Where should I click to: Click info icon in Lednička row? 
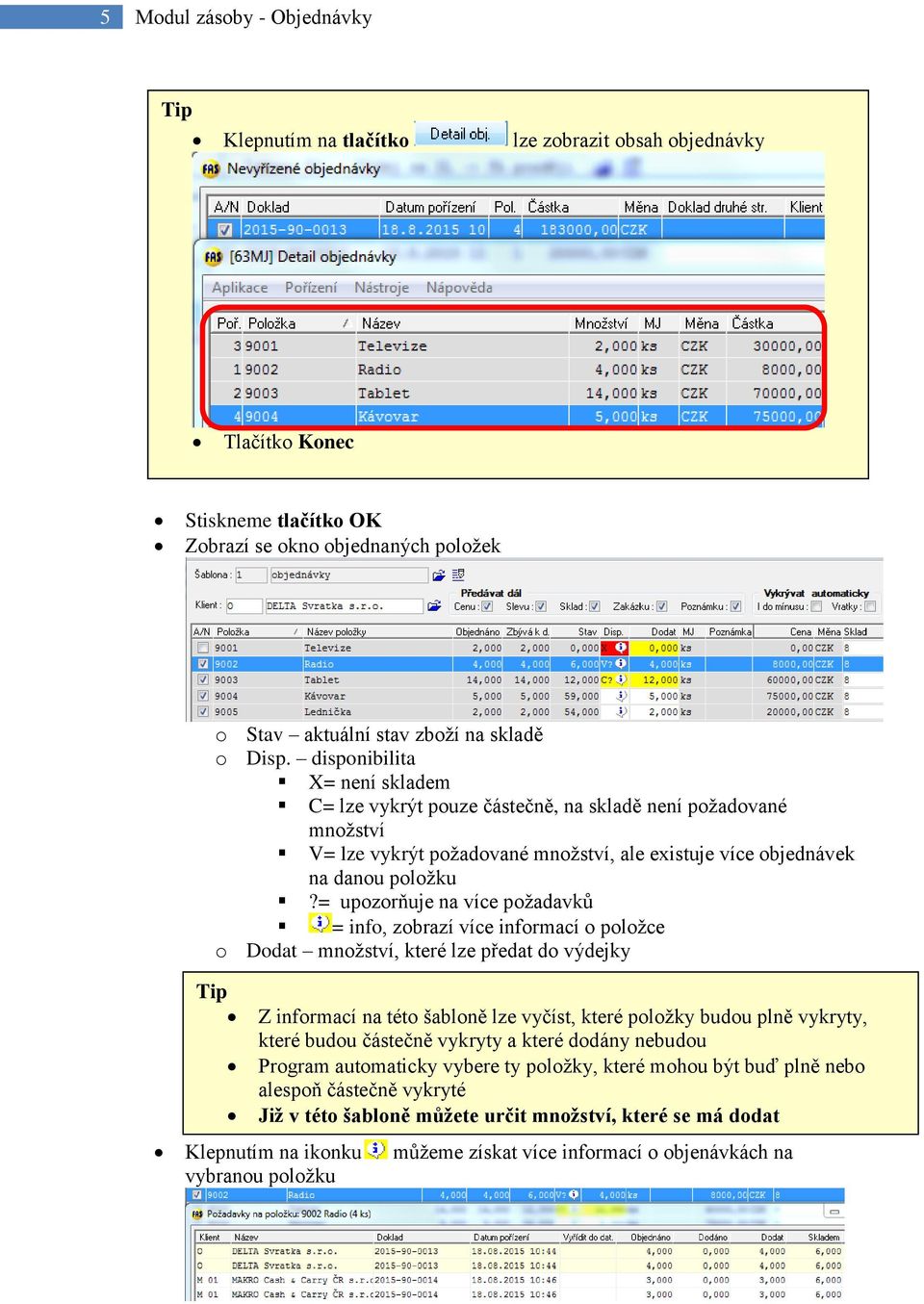(x=621, y=712)
